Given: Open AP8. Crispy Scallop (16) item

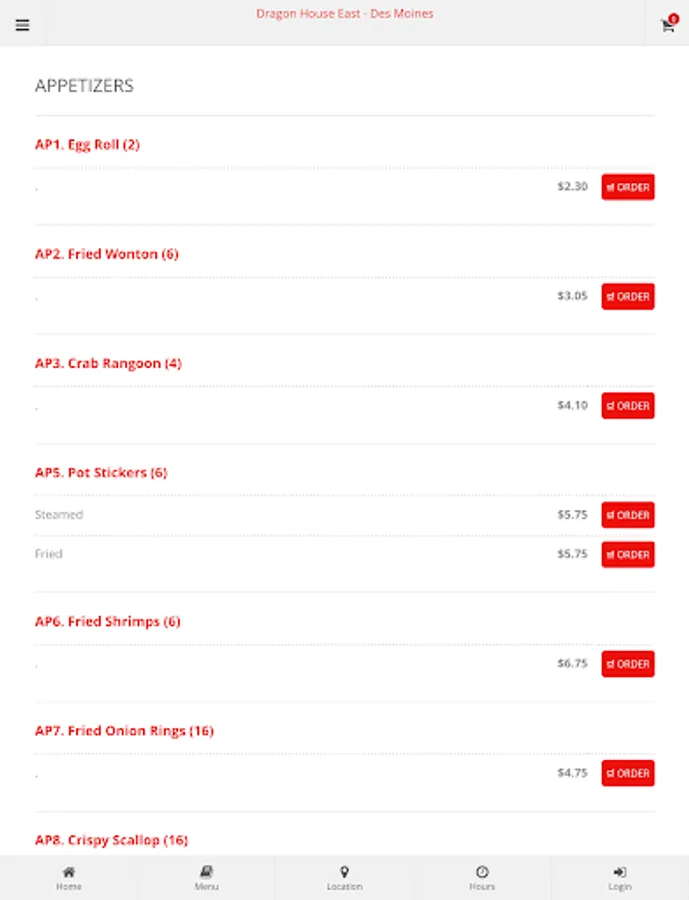Looking at the screenshot, I should 111,840.
